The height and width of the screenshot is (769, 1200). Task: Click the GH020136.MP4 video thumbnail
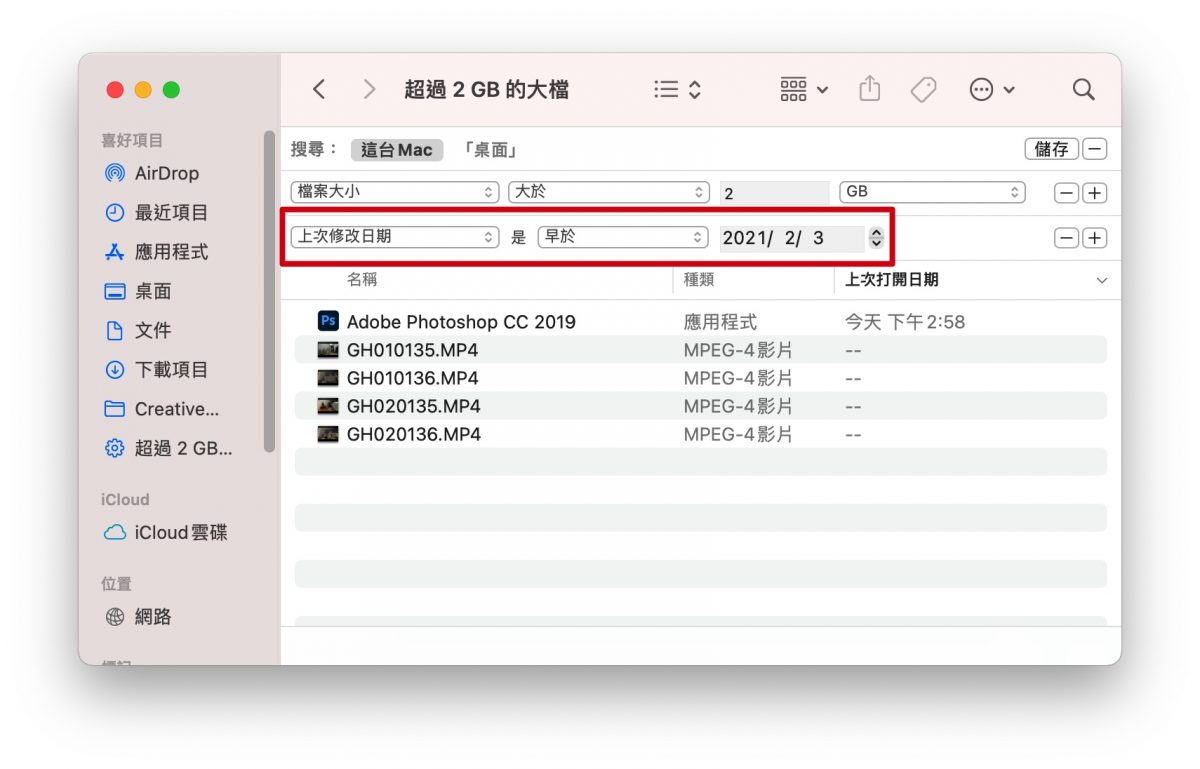[x=328, y=434]
